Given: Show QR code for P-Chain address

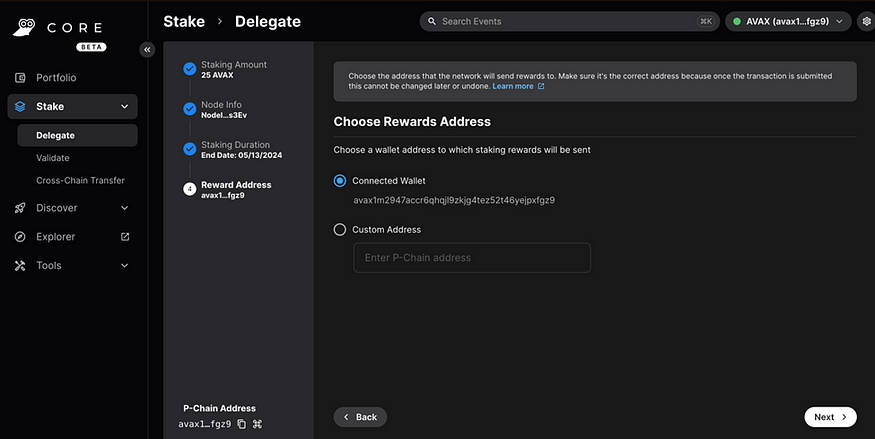Looking at the screenshot, I should [257, 424].
